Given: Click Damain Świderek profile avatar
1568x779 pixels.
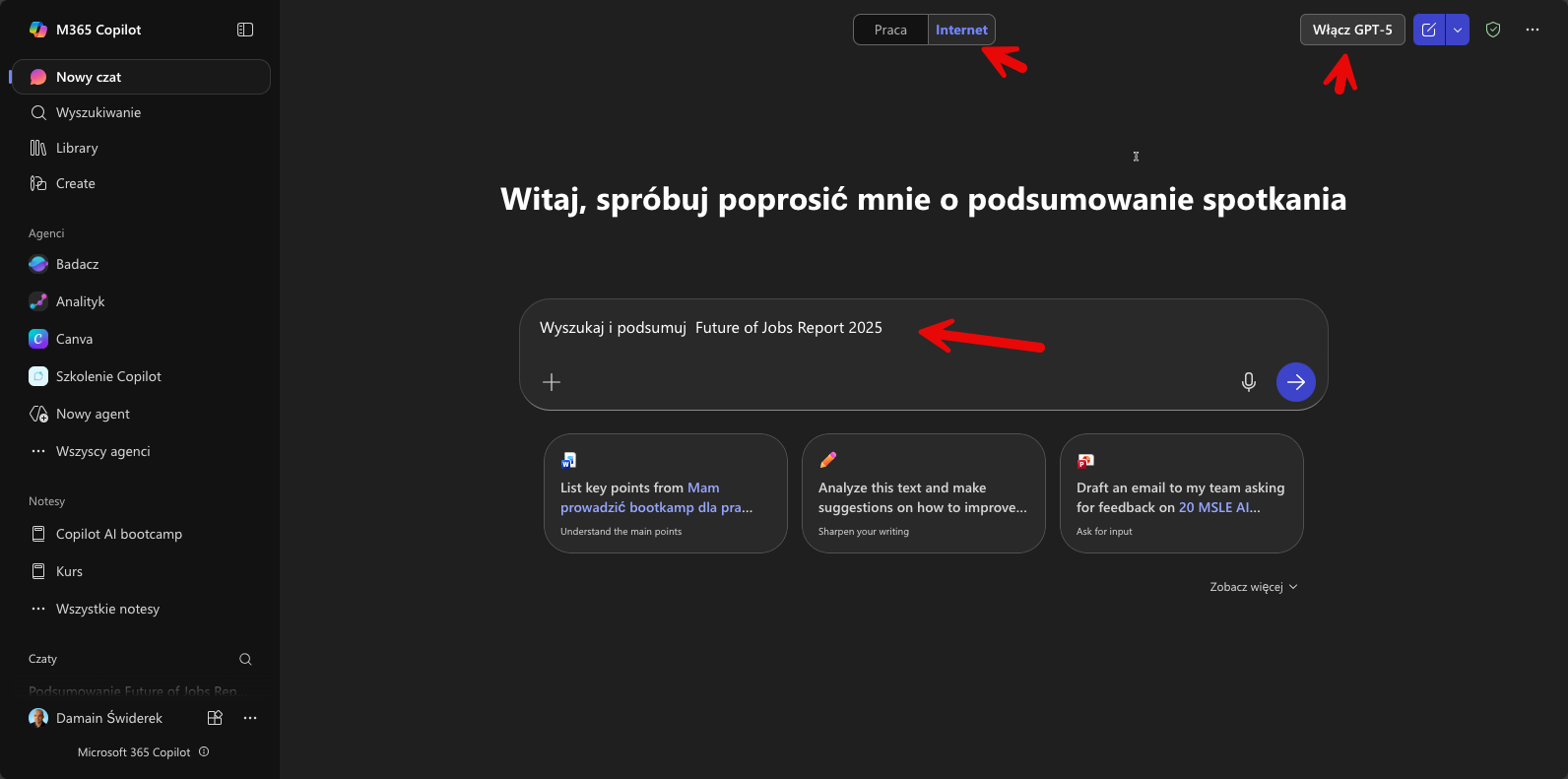Looking at the screenshot, I should click(38, 718).
